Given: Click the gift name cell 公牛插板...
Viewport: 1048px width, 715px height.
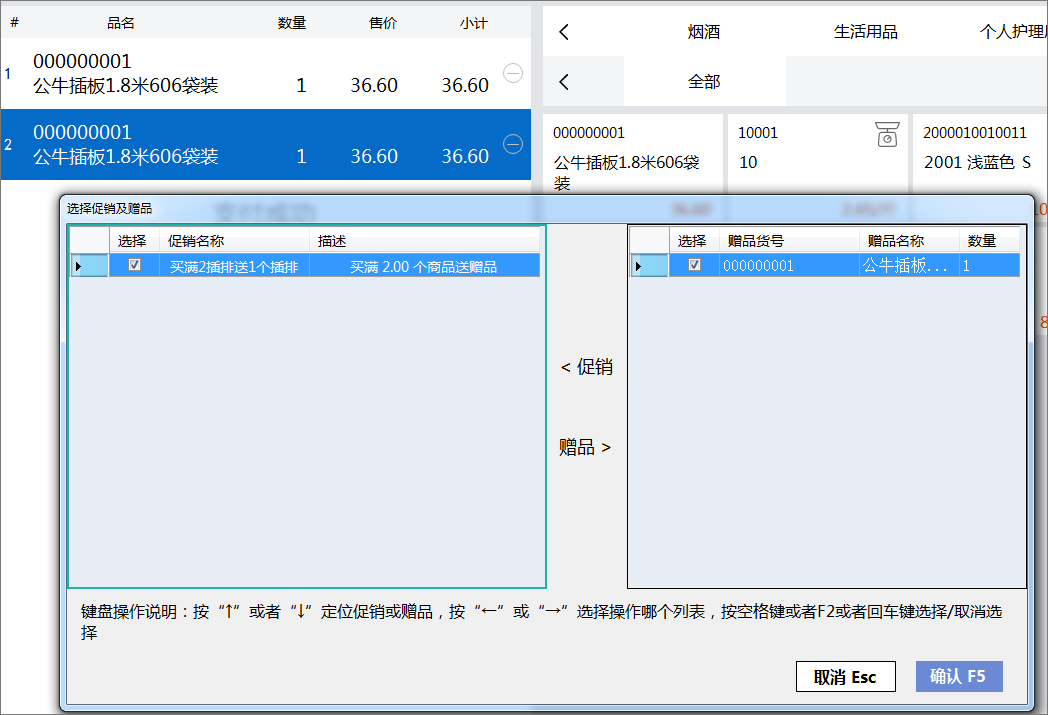Looking at the screenshot, I should [x=910, y=266].
